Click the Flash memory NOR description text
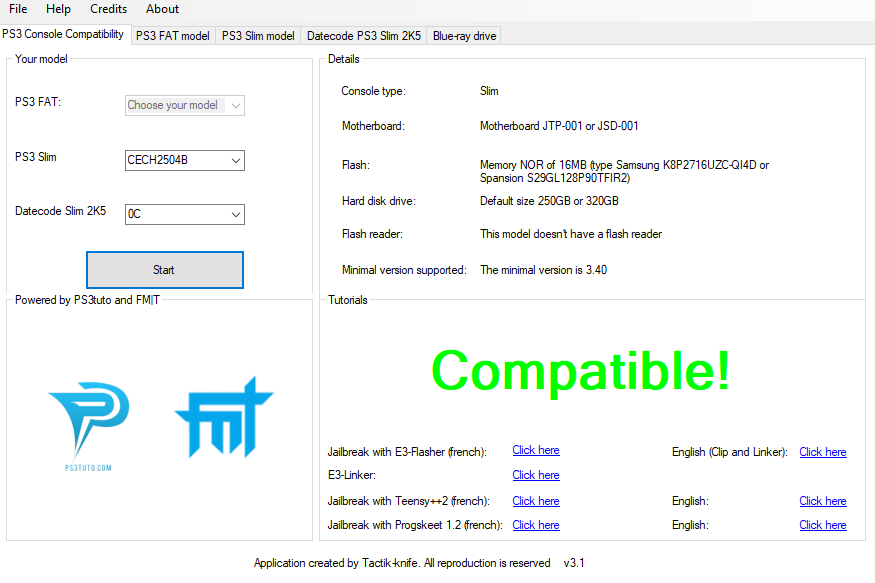 (x=624, y=171)
